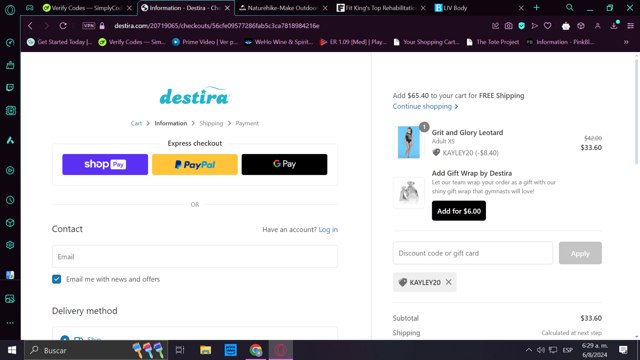This screenshot has height=360, width=640.
Task: Click the volume speaker tray icon
Action: tap(541, 350)
